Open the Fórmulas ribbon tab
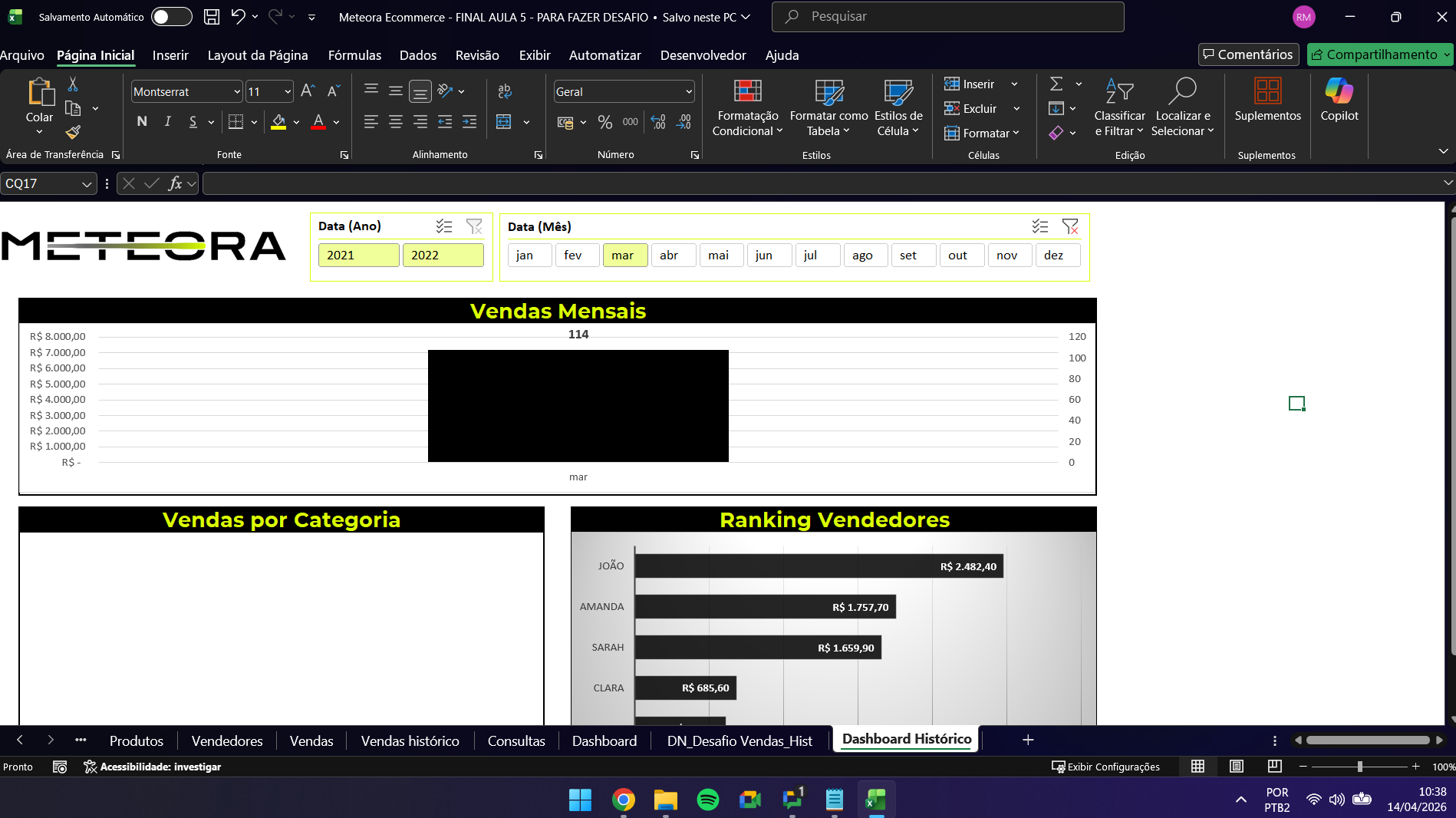 354,55
